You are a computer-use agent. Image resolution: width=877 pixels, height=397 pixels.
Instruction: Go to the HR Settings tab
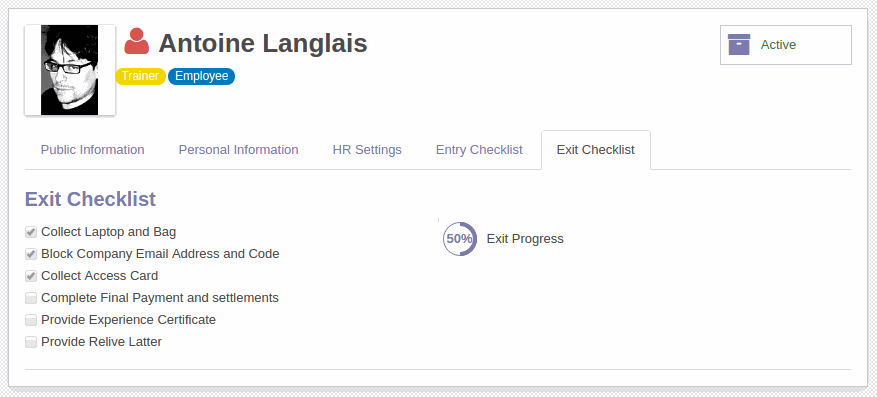pos(367,150)
